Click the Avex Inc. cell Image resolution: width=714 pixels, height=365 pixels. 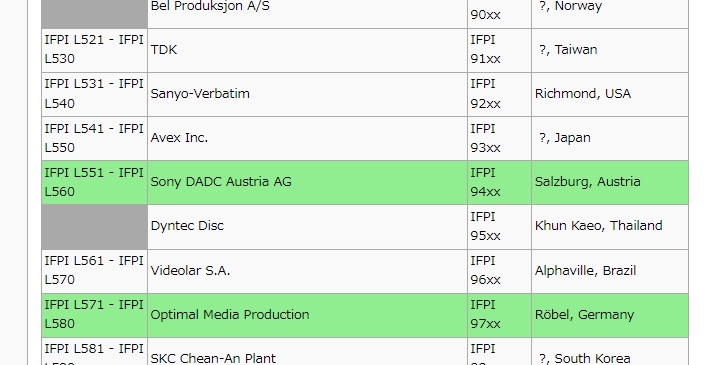click(x=307, y=138)
